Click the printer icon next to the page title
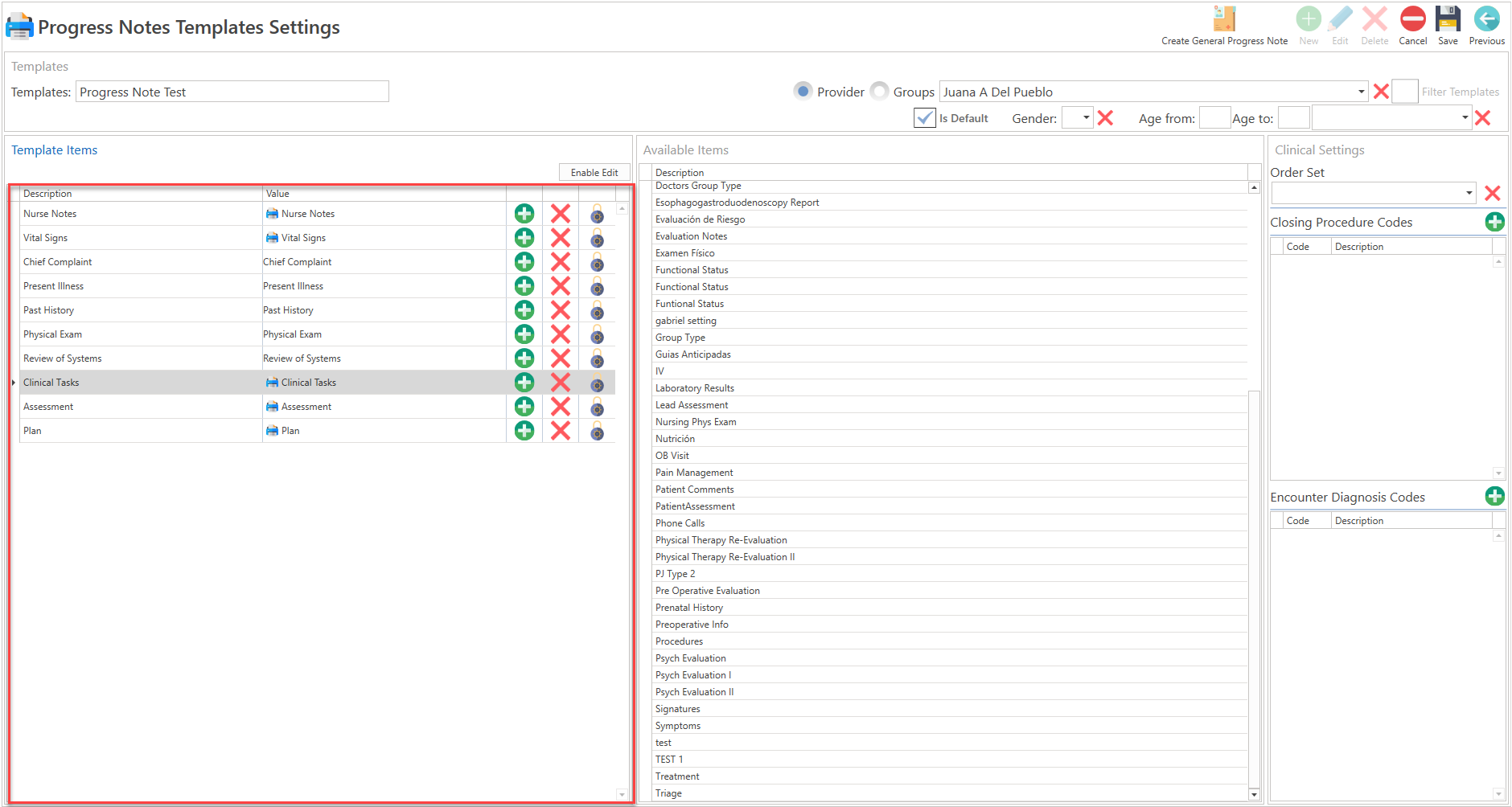 coord(19,25)
